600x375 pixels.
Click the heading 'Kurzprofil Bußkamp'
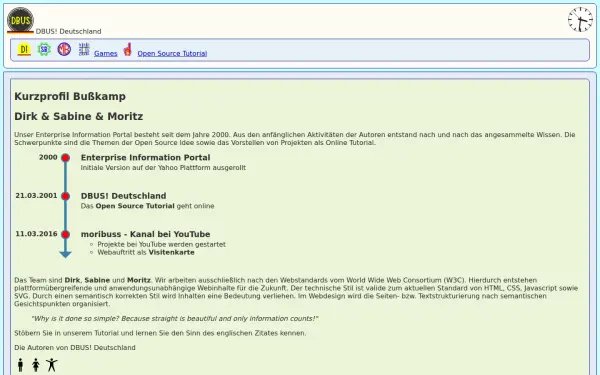70,96
